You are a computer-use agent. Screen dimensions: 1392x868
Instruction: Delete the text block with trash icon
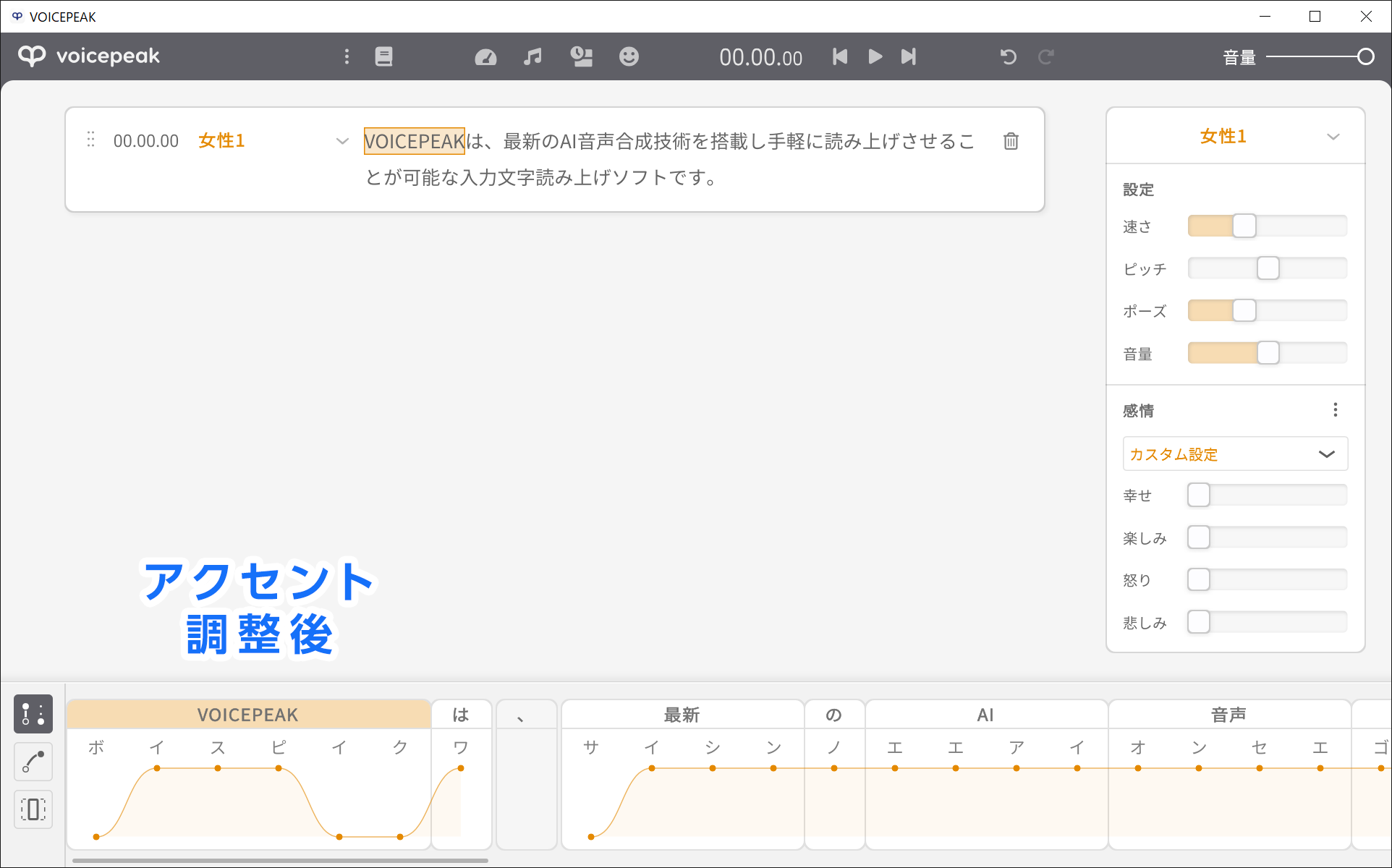[1011, 141]
